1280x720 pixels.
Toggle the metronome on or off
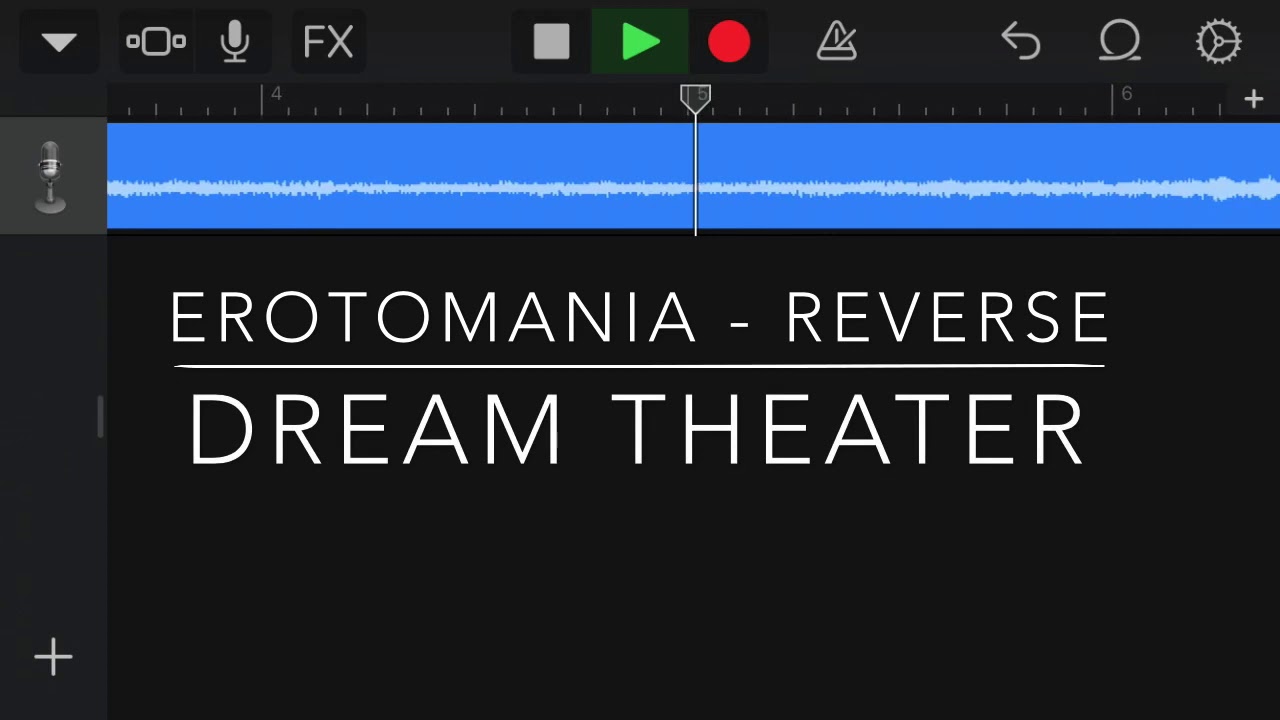[836, 42]
